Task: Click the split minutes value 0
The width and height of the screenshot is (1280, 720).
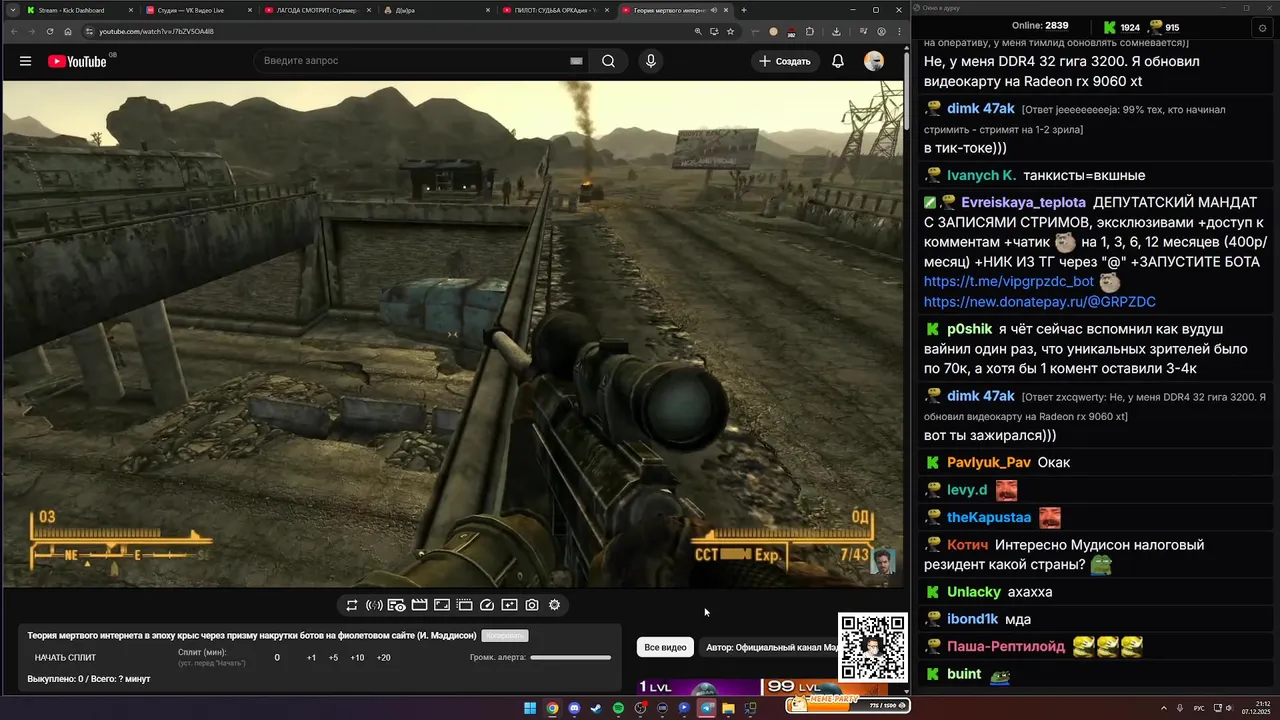Action: [x=277, y=657]
